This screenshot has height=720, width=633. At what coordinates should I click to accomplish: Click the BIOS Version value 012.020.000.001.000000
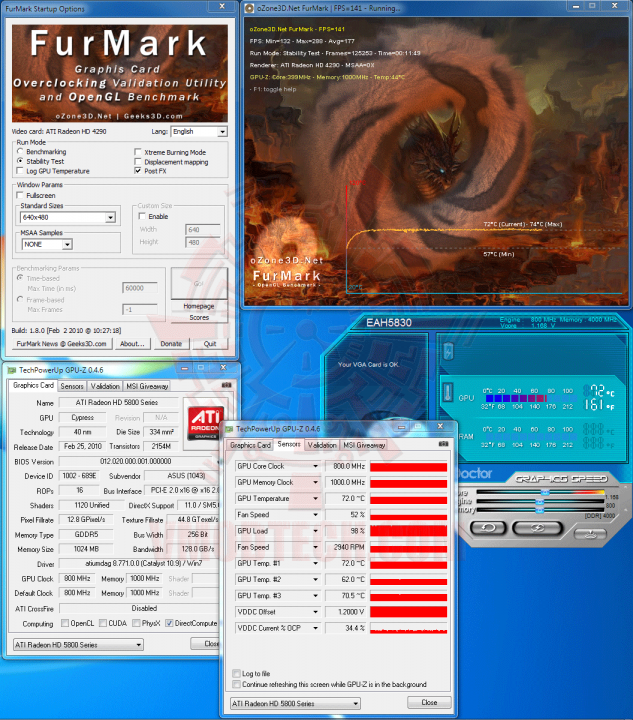[136, 461]
